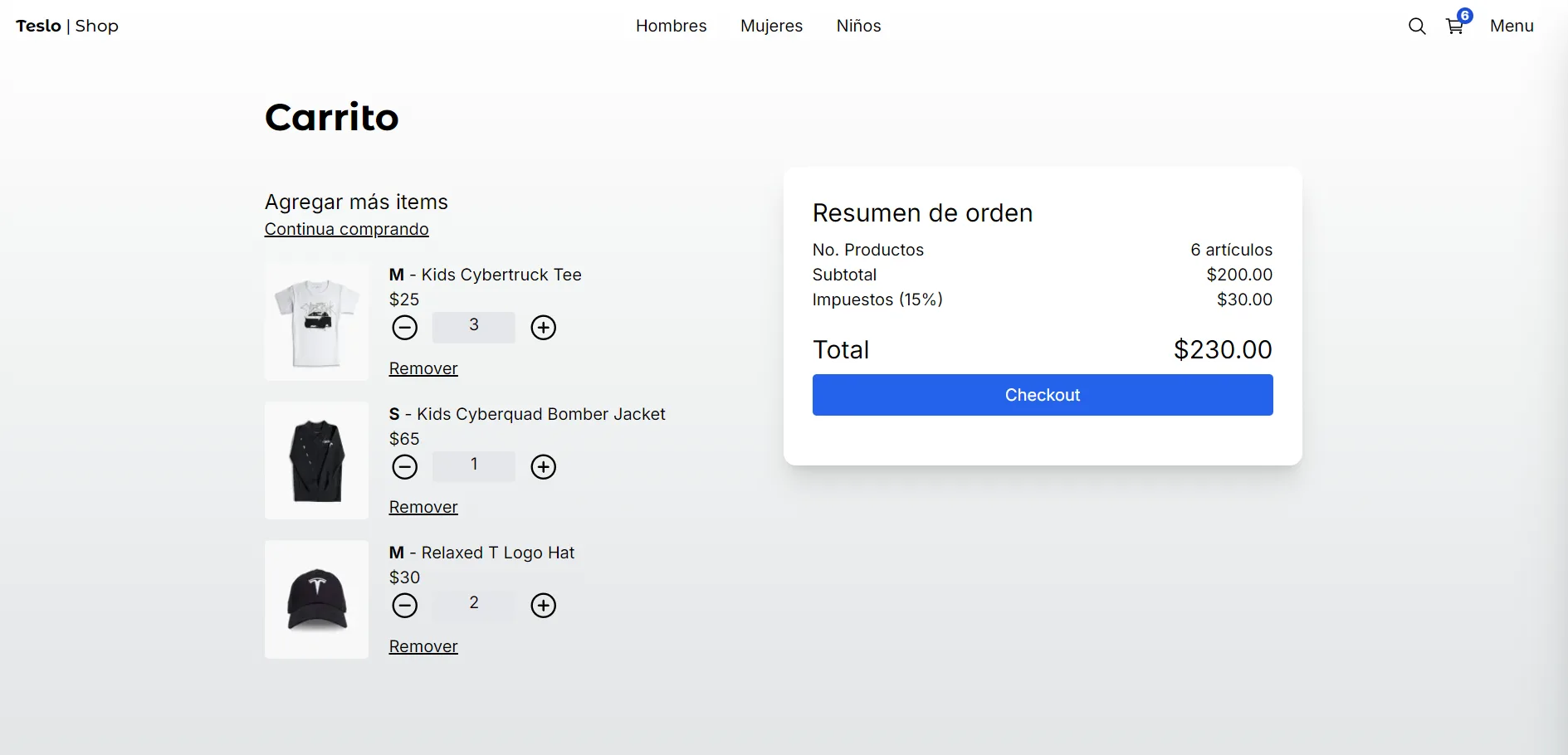Screen dimensions: 1568x755
Task: Open the Kids Cybertruck Tee thumbnail
Action: (x=316, y=322)
